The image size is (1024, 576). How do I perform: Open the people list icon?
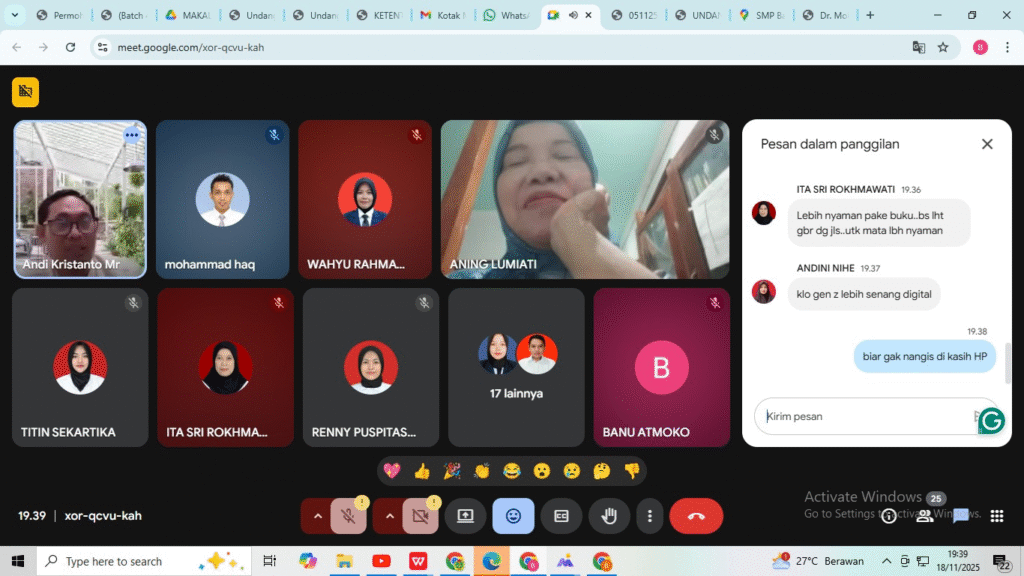(925, 516)
